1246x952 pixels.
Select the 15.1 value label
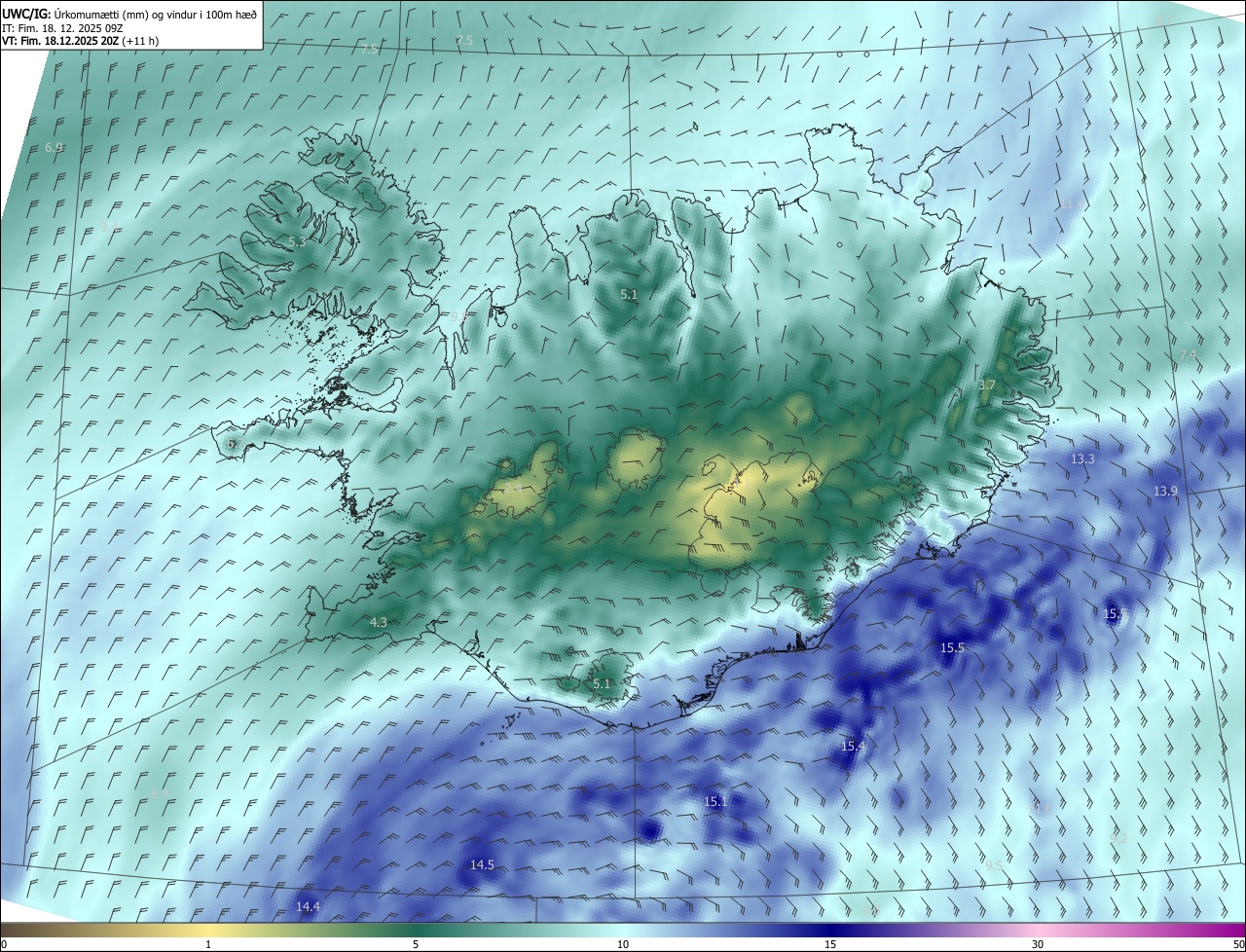coord(715,801)
